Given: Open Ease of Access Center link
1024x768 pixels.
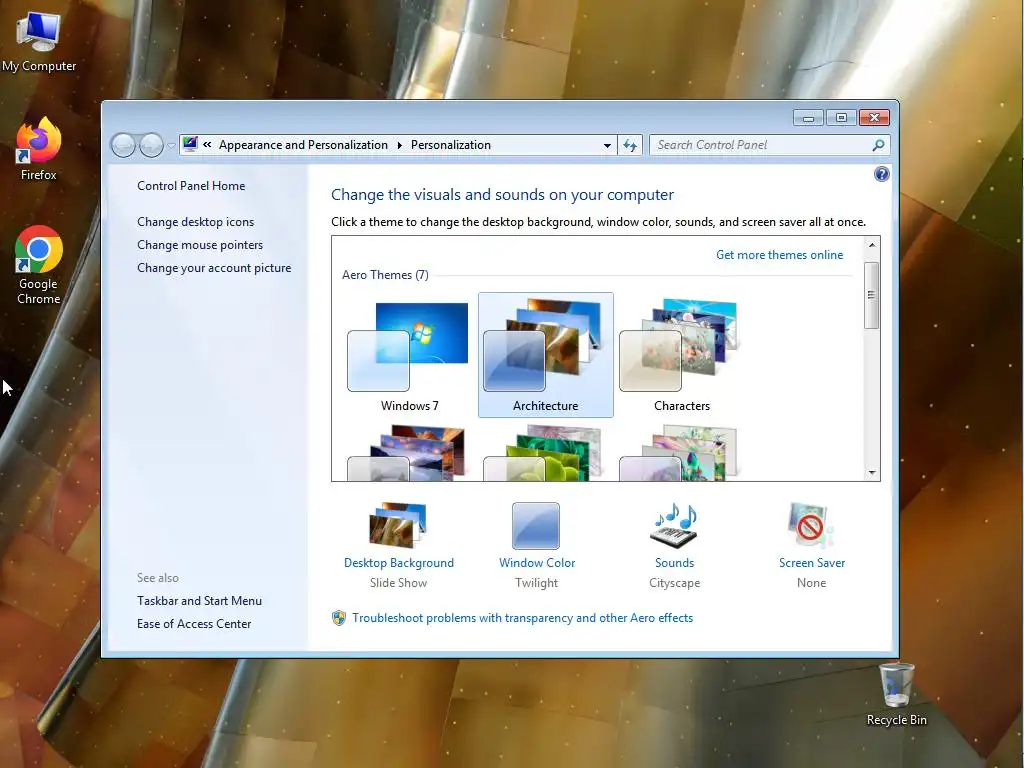Looking at the screenshot, I should point(194,624).
